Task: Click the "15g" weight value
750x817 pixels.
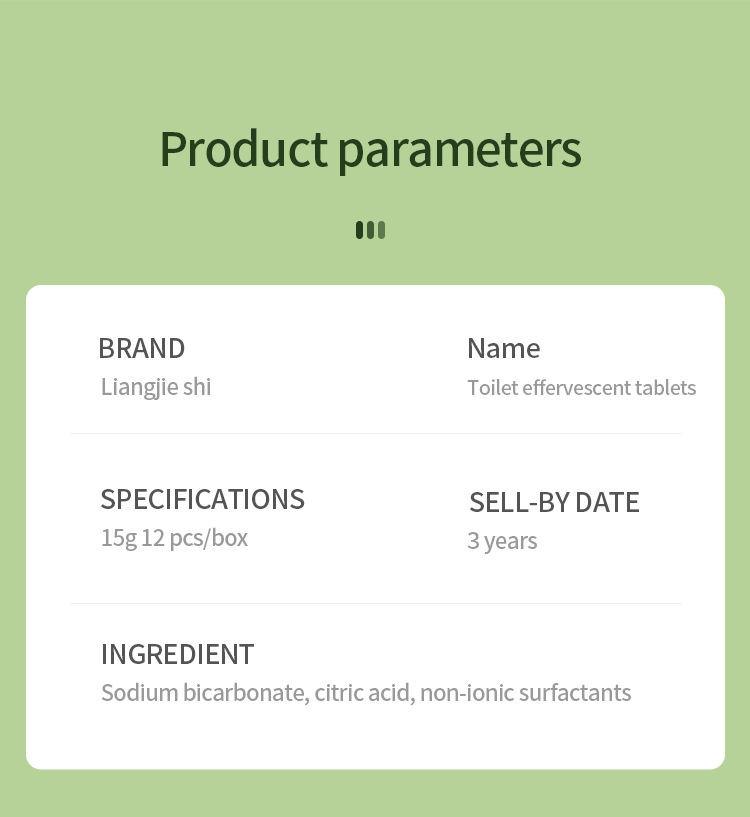Action: 118,538
